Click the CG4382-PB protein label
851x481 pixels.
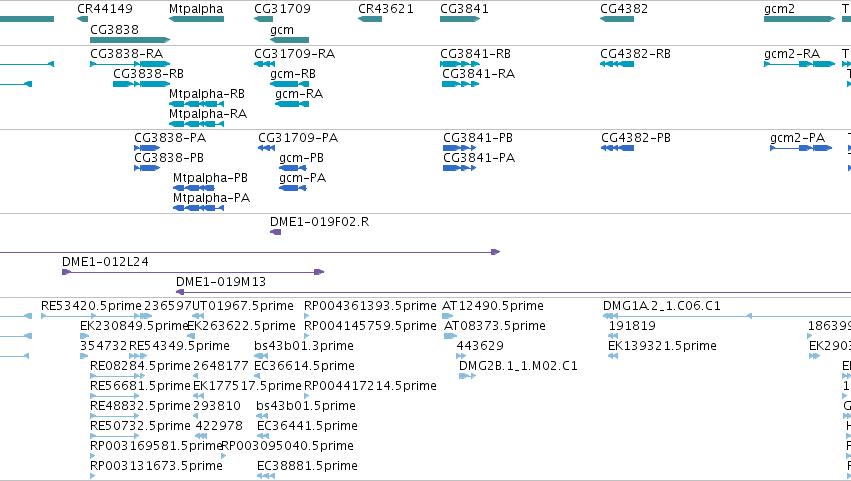click(x=636, y=138)
